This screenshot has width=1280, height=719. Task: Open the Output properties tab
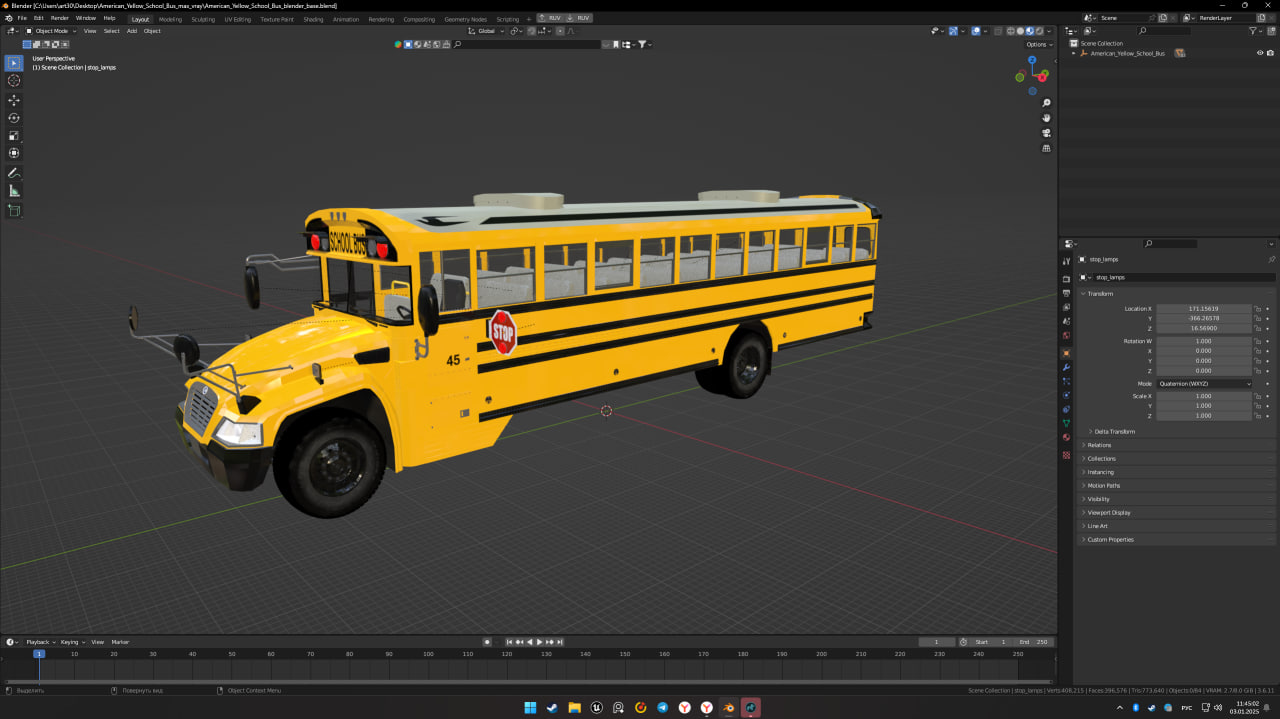coord(1066,293)
